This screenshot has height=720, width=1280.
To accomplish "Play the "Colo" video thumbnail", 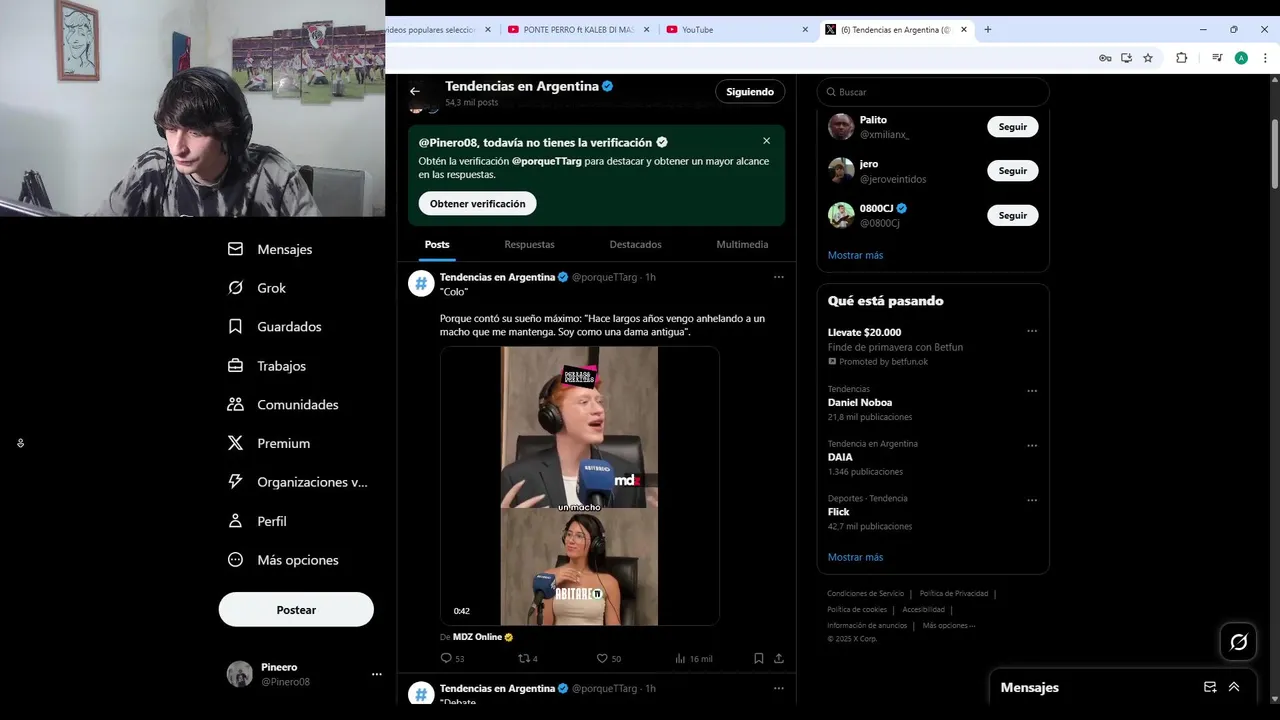I will point(579,486).
